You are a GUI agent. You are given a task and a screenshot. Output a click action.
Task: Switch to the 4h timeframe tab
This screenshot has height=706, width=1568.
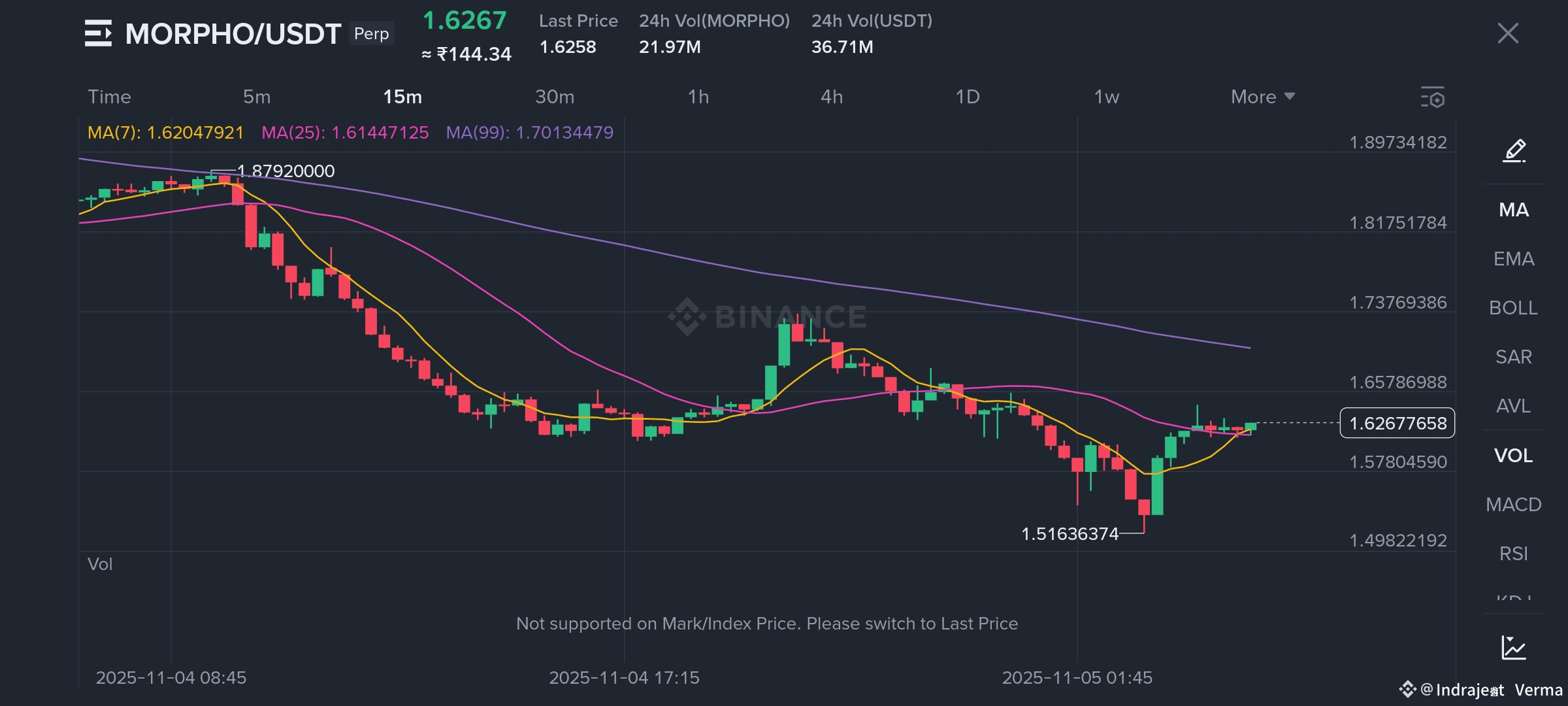[x=831, y=97]
